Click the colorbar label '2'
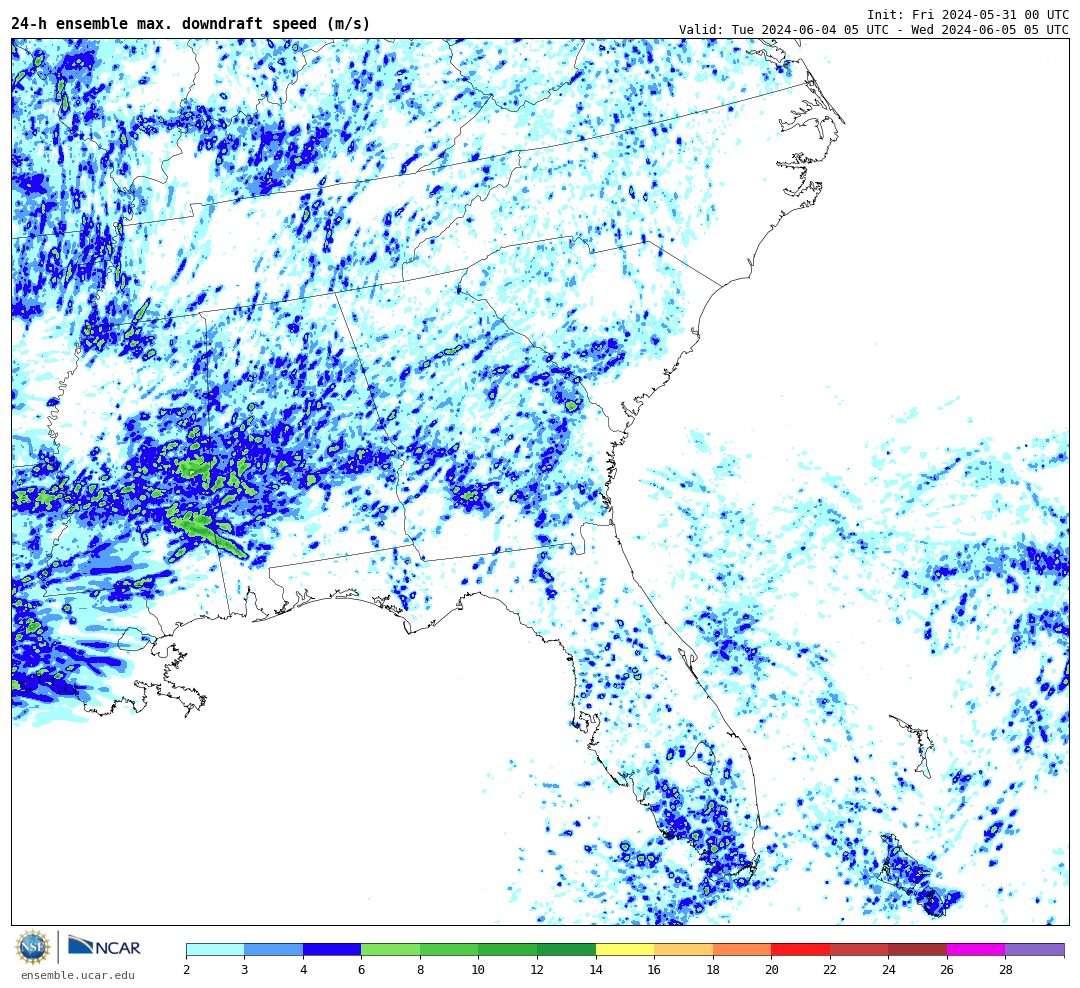Screen dimensions: 1080x988 187,969
